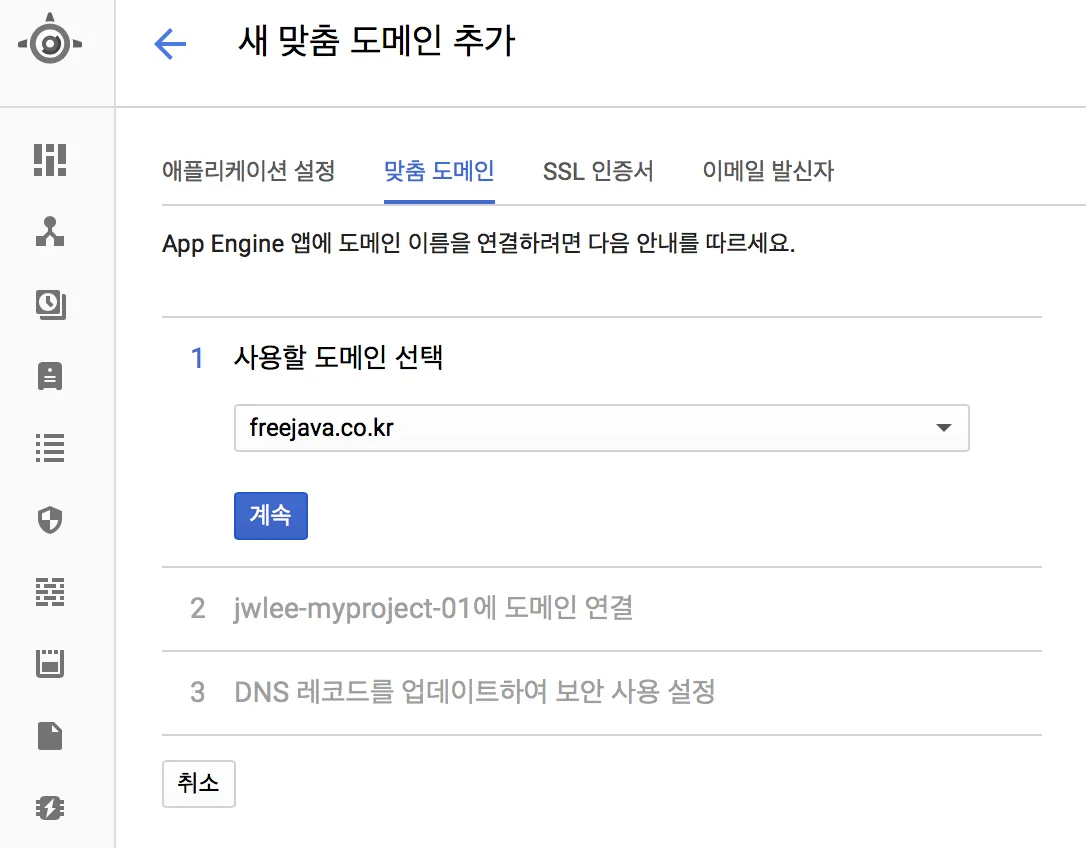Viewport: 1086px width, 848px height.
Task: Click step 2 jwlee-myproject-01에 도메인 연결
Action: point(433,608)
